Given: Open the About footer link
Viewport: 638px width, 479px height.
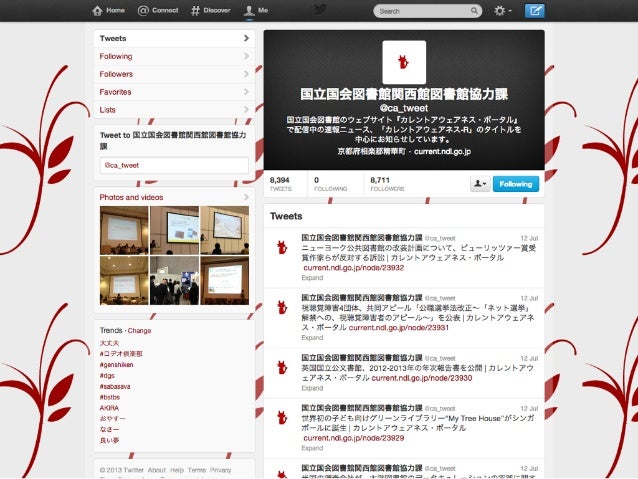Looking at the screenshot, I should coord(157,470).
